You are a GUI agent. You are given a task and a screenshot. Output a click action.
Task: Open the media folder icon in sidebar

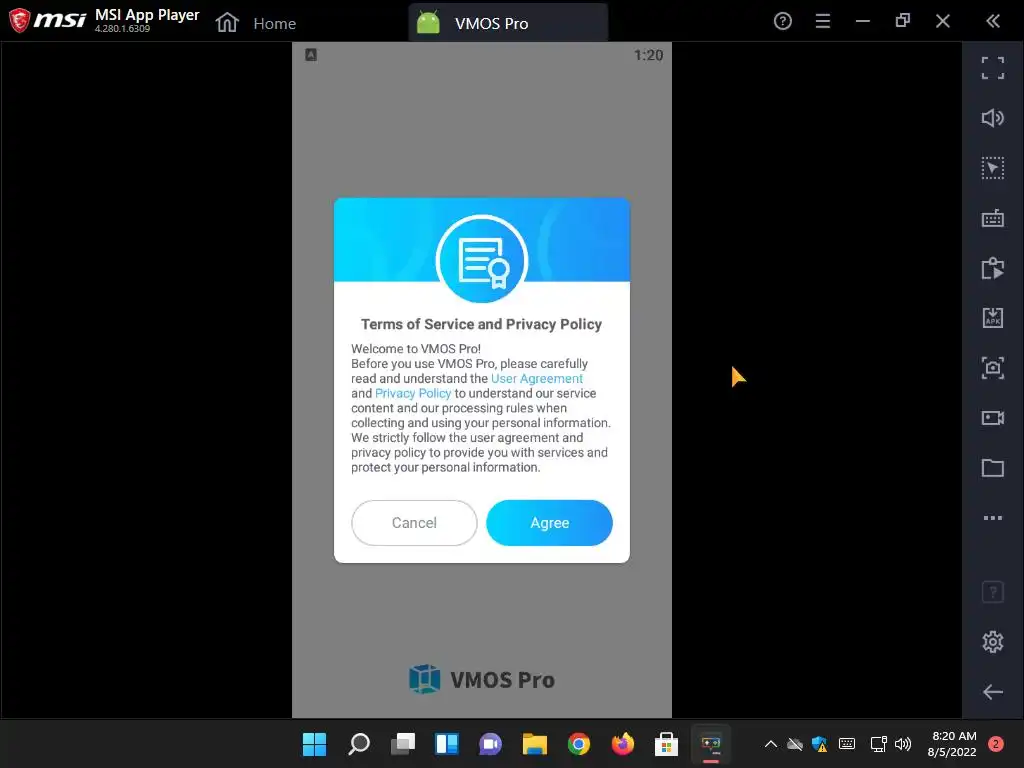pyautogui.click(x=993, y=468)
